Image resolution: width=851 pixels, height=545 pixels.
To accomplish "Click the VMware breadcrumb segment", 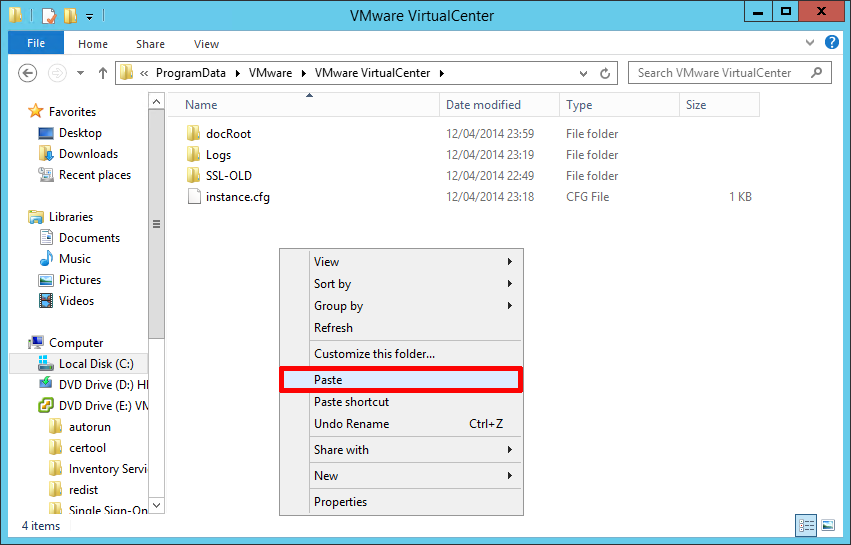I will (270, 73).
